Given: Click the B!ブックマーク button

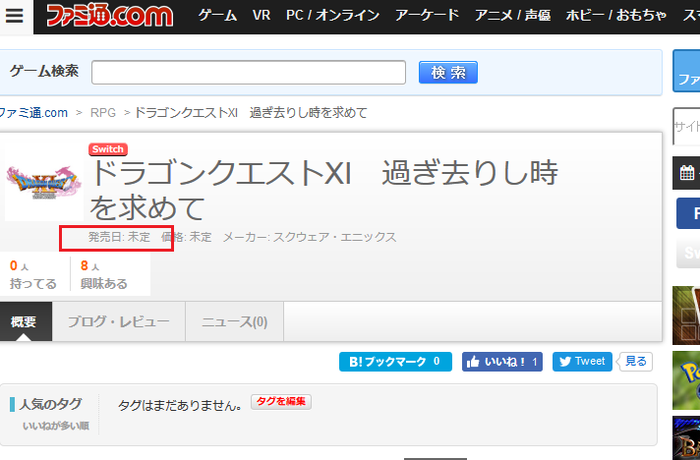Looking at the screenshot, I should coord(395,362).
